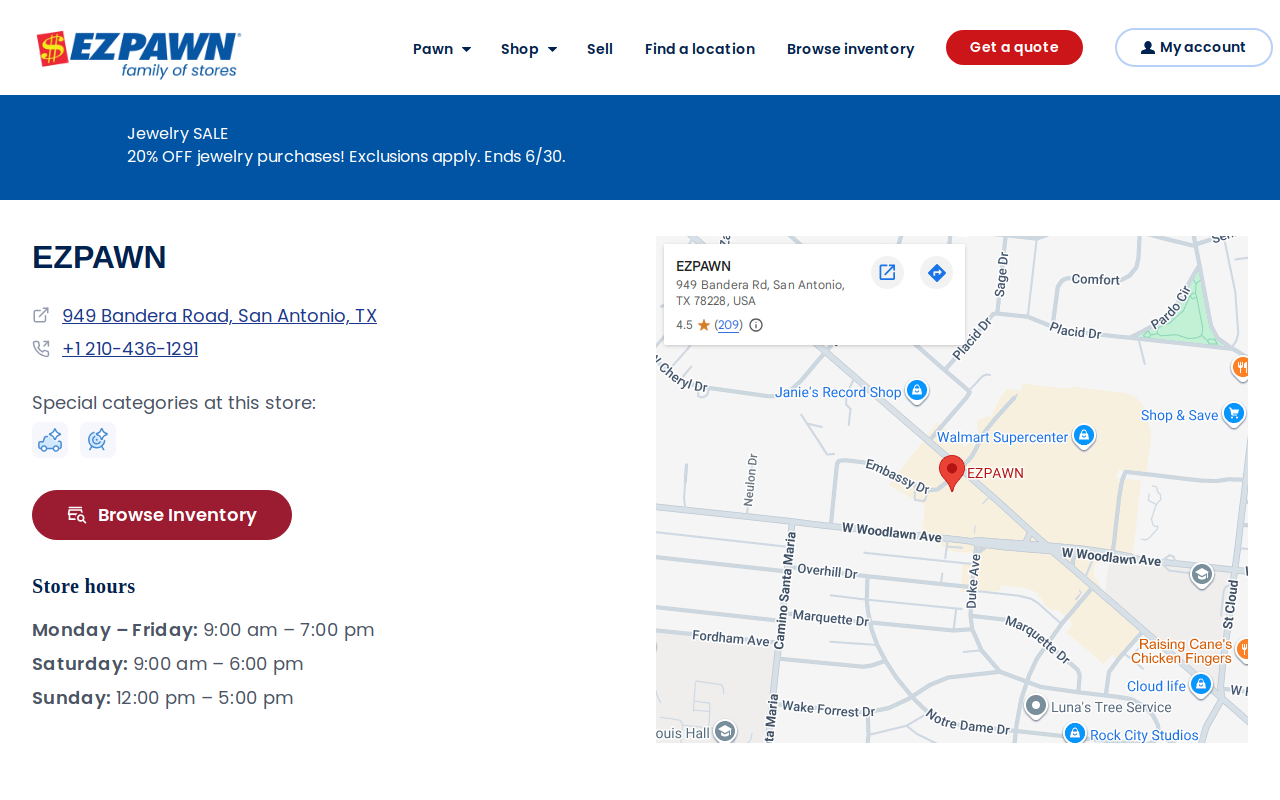Click Shop & Save map marker
Image resolution: width=1280 pixels, height=800 pixels.
[x=1234, y=414]
